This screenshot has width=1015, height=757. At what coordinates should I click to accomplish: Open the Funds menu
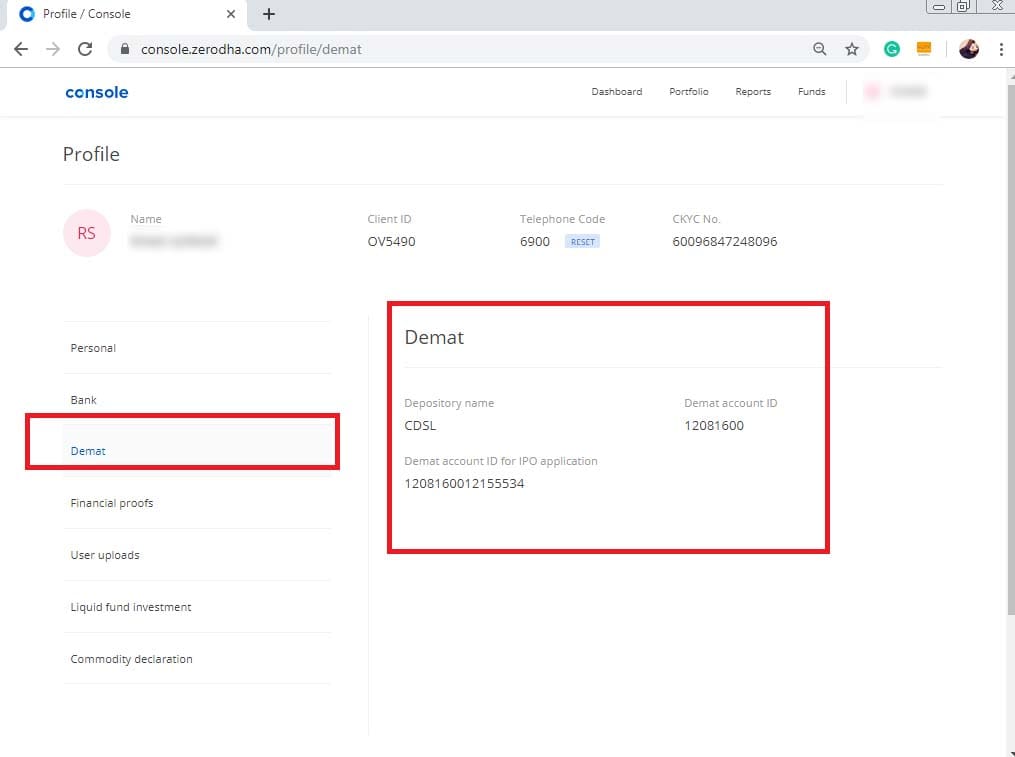(x=812, y=92)
